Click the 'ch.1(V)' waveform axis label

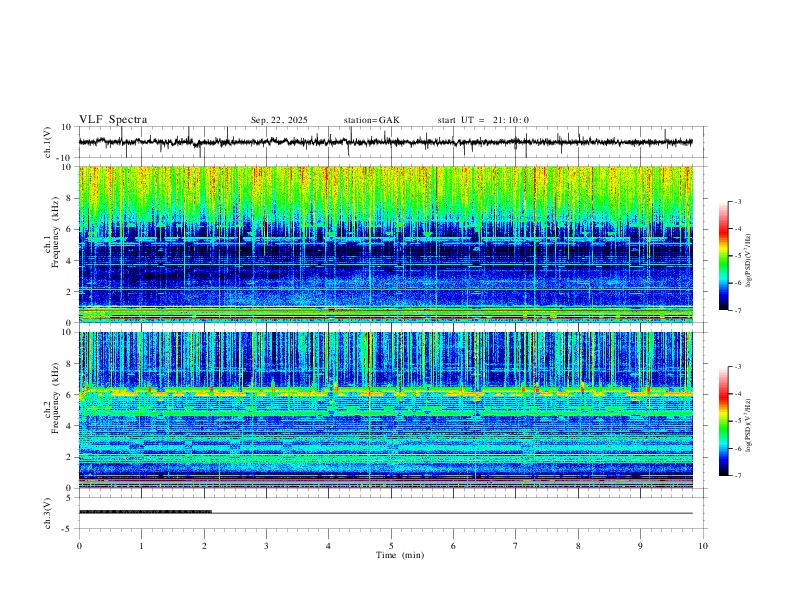tap(48, 142)
